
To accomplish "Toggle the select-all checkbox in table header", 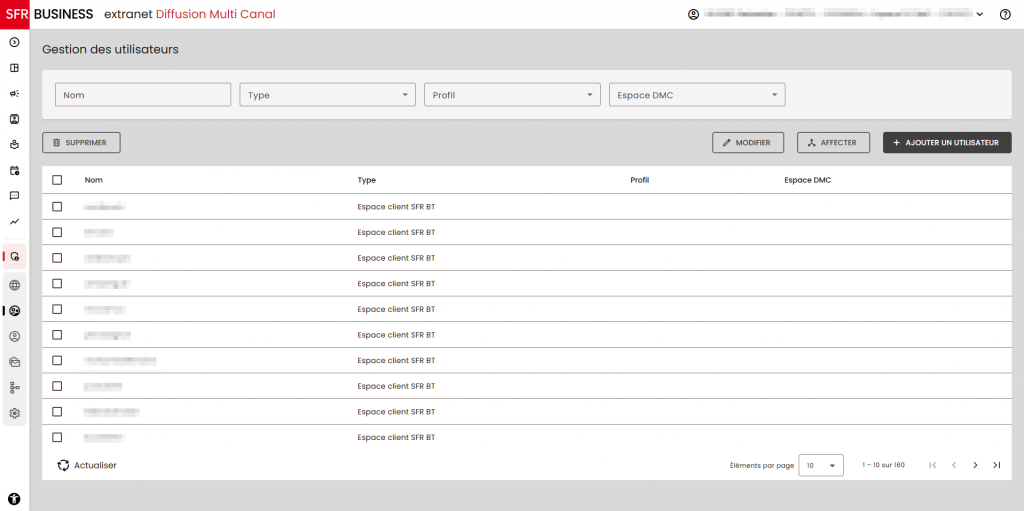I will 57,180.
